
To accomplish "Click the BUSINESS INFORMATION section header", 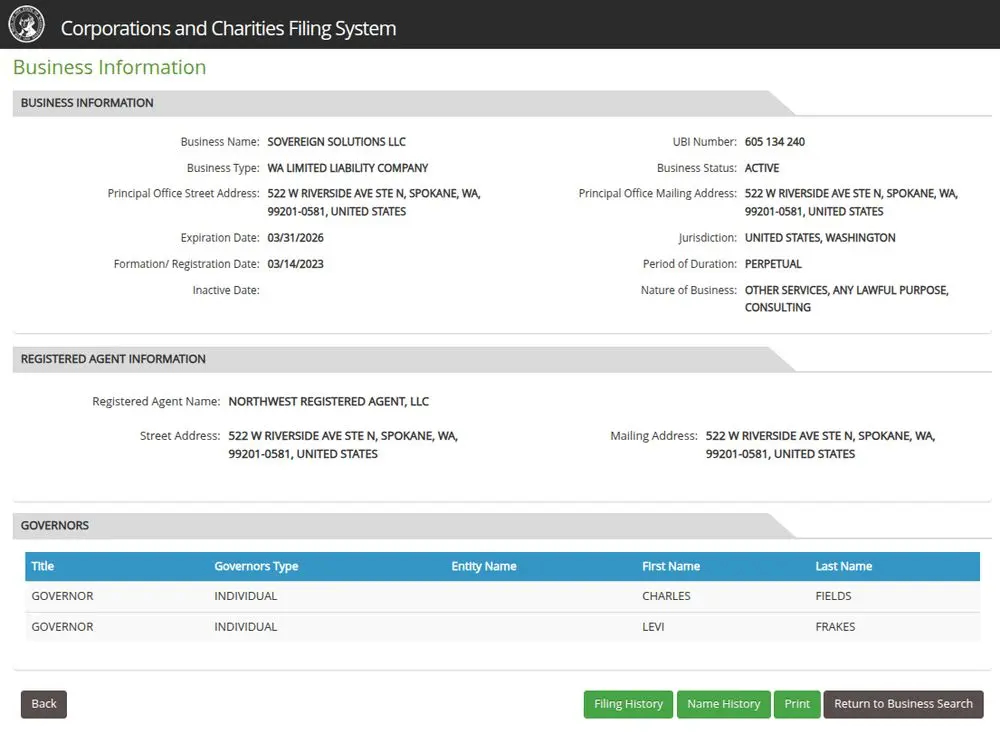I will coord(87,103).
